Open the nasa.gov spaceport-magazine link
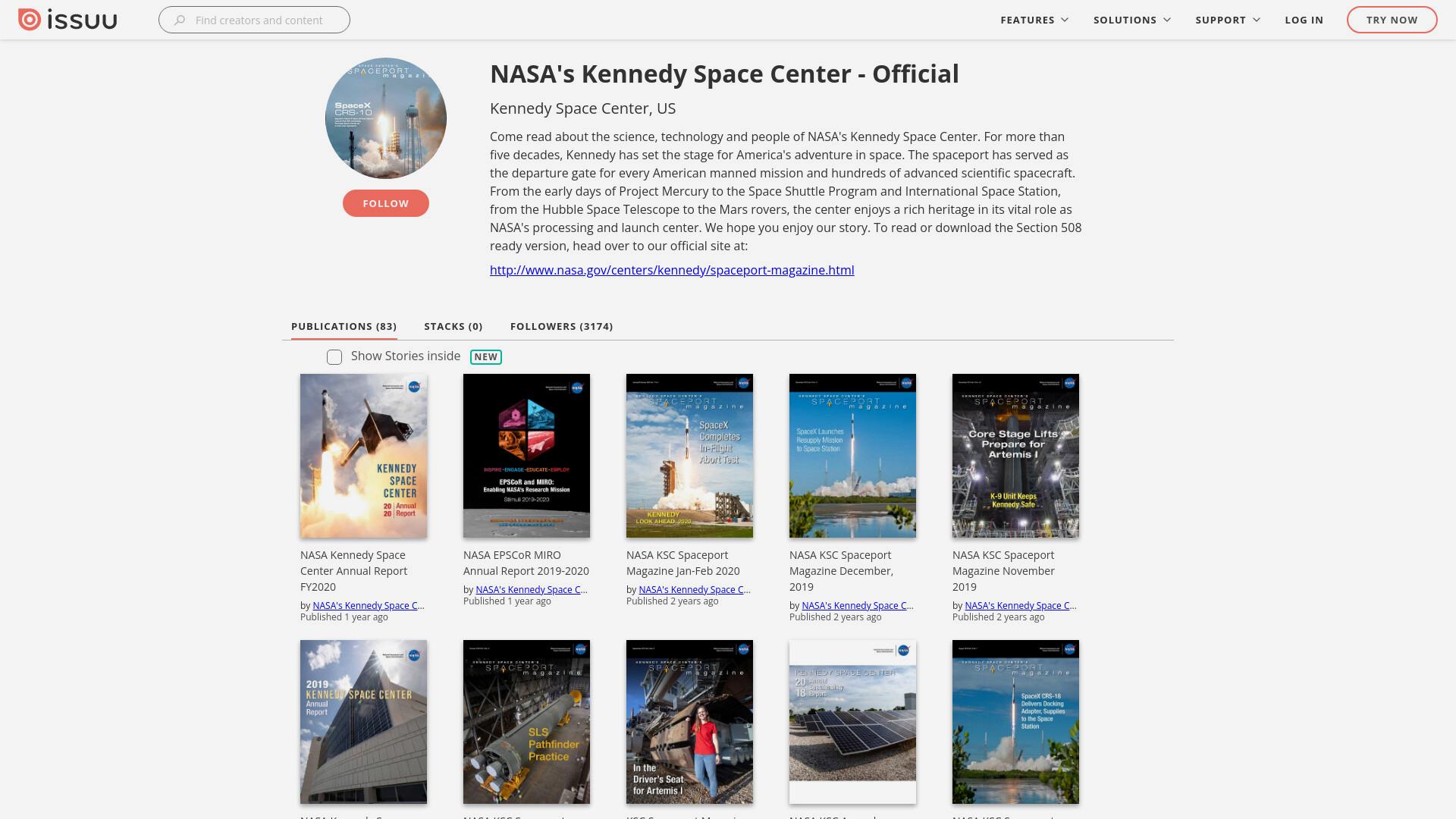Screen dimensions: 1456x819 [x=672, y=270]
